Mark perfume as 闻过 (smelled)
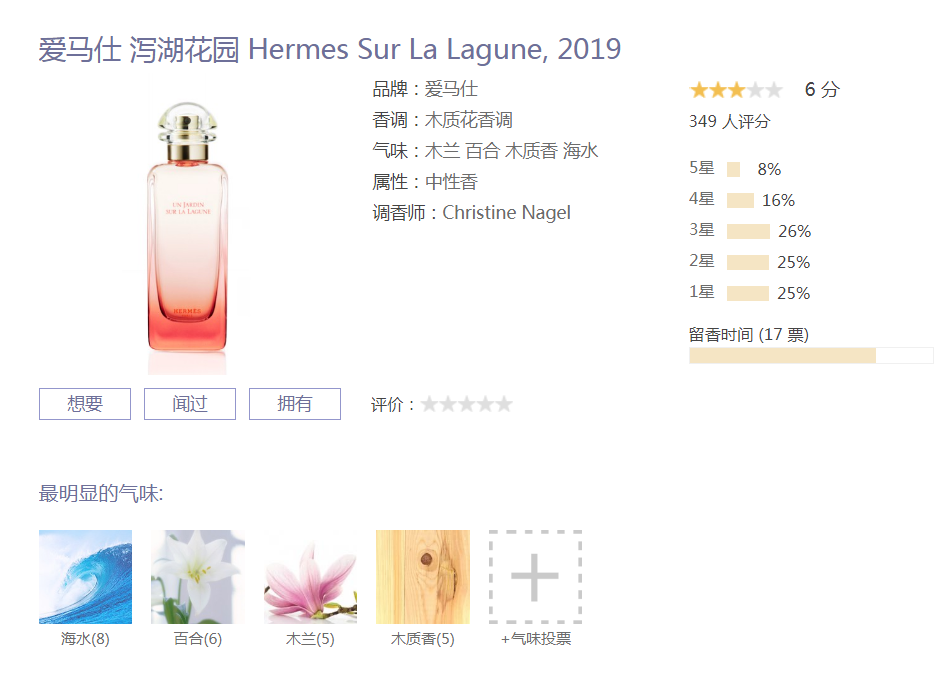This screenshot has height=678, width=938. [190, 404]
